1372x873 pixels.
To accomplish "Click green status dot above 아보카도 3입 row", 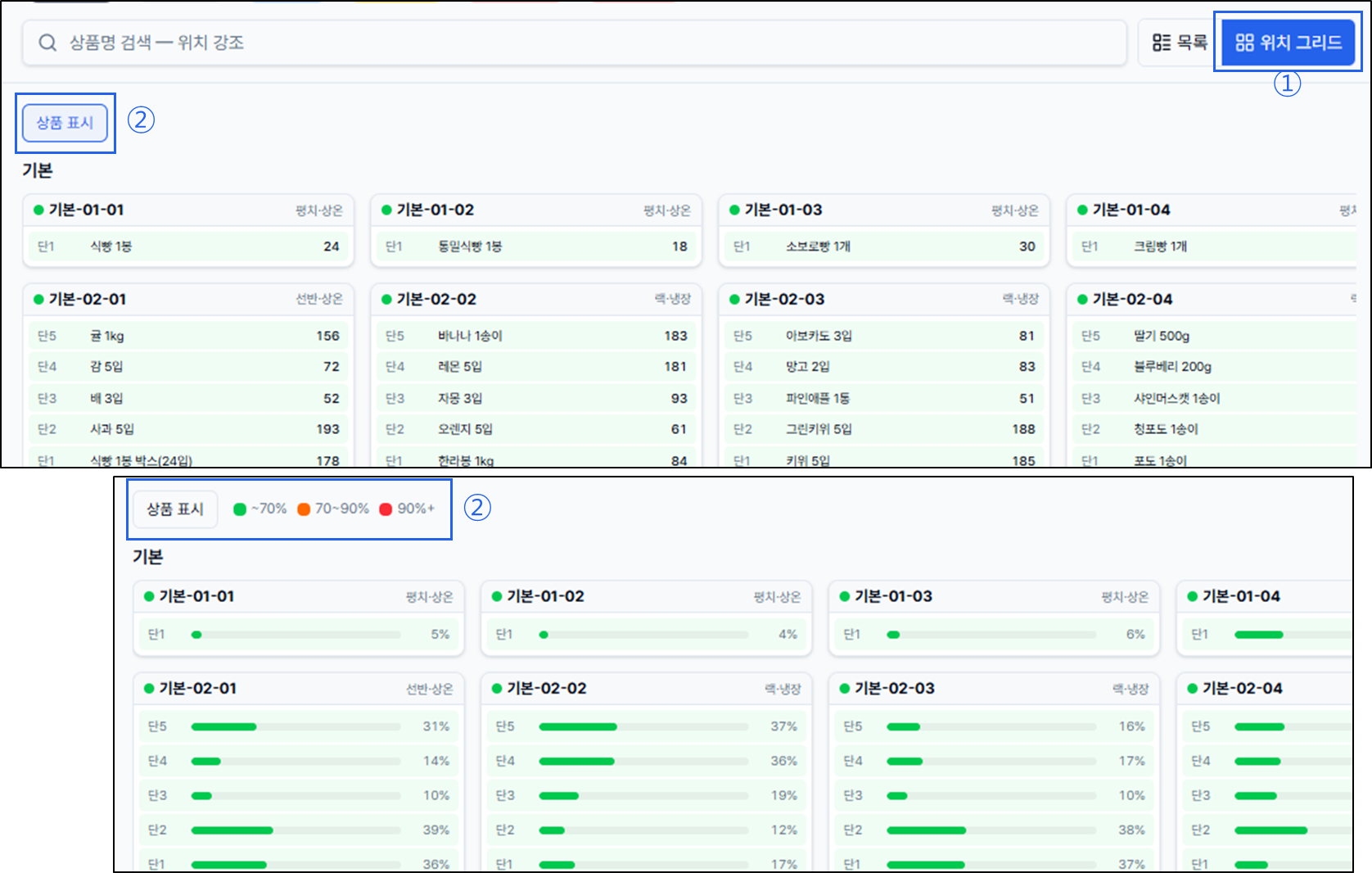I will 734,300.
